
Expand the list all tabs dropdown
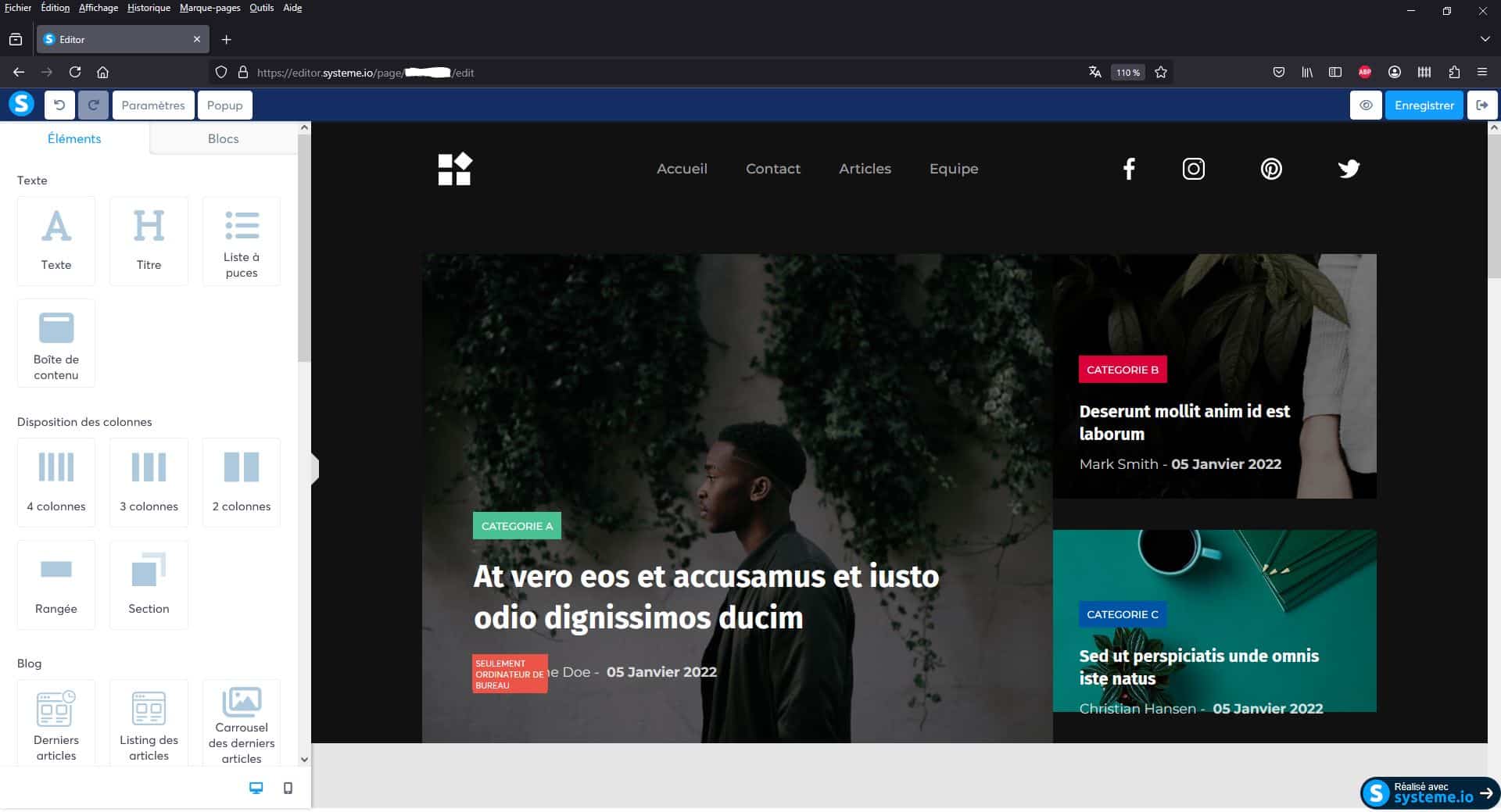(1485, 39)
